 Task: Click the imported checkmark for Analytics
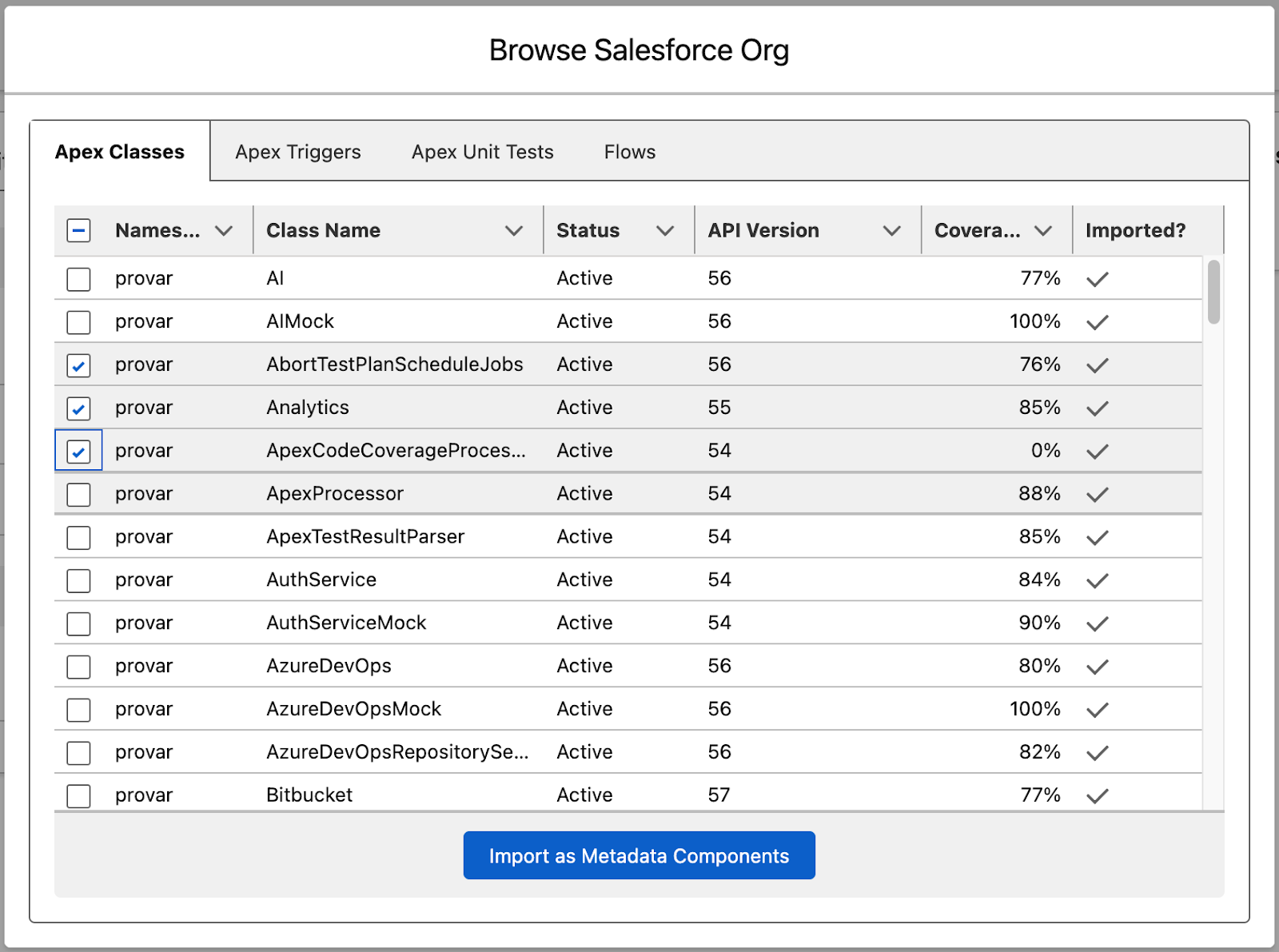pos(1098,408)
